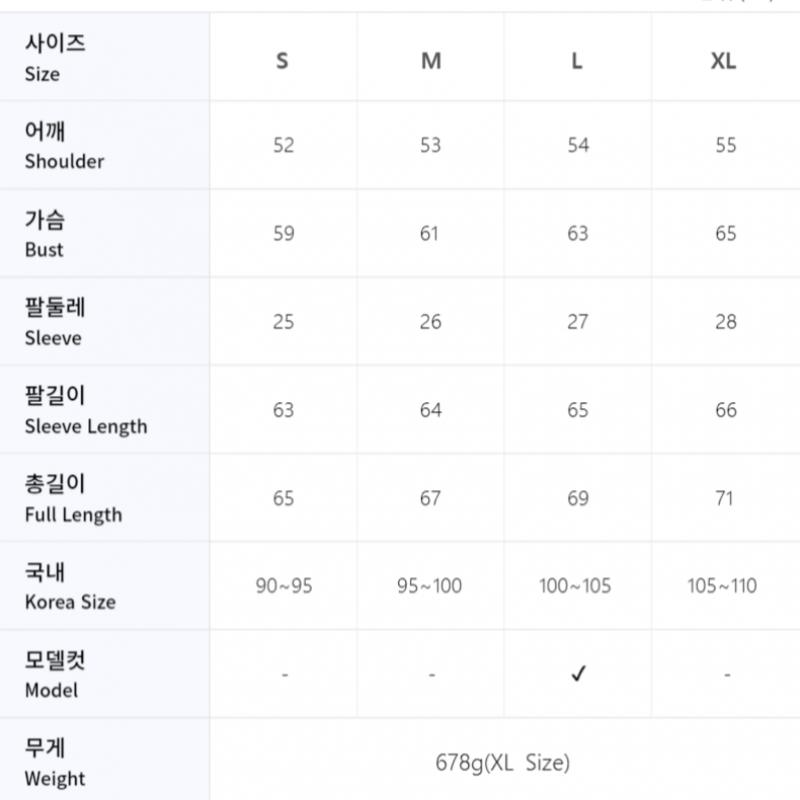Image resolution: width=800 pixels, height=800 pixels.
Task: Click the Korea Size row label
Action: click(x=70, y=587)
